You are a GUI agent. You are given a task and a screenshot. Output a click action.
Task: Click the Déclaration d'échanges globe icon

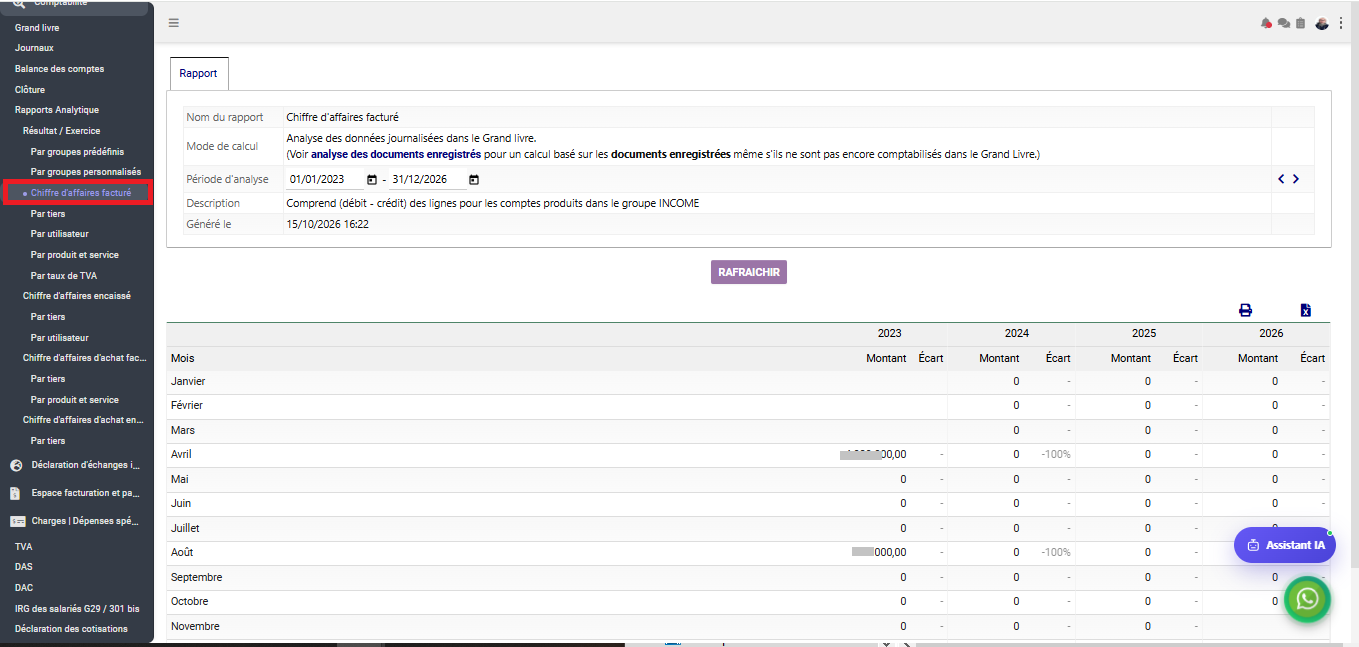(16, 465)
